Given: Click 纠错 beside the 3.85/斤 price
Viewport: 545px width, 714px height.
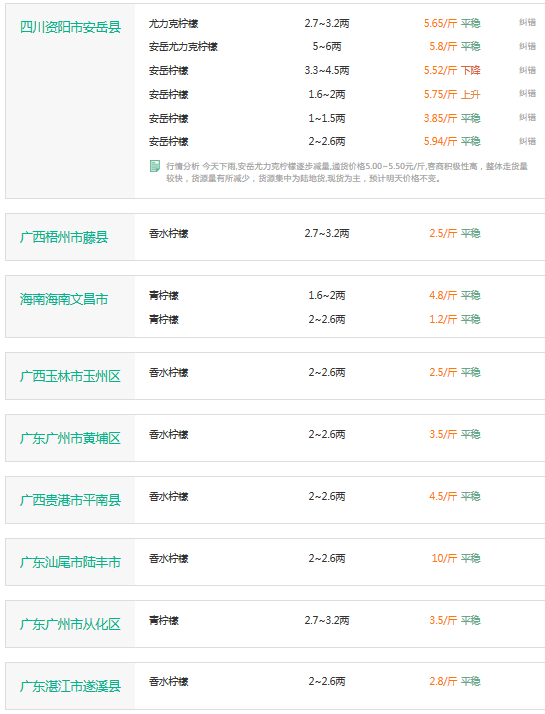Looking at the screenshot, I should click(x=527, y=117).
